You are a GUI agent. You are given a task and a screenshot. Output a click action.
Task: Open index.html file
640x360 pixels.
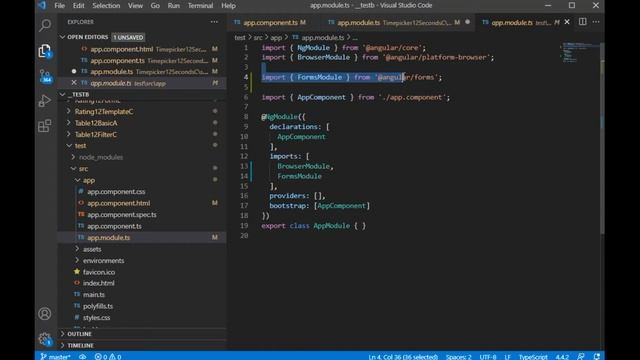(99, 283)
